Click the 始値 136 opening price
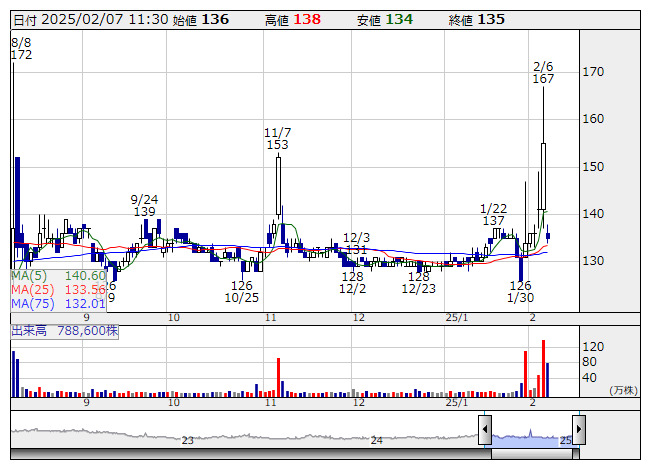The image size is (653, 470). [x=201, y=20]
